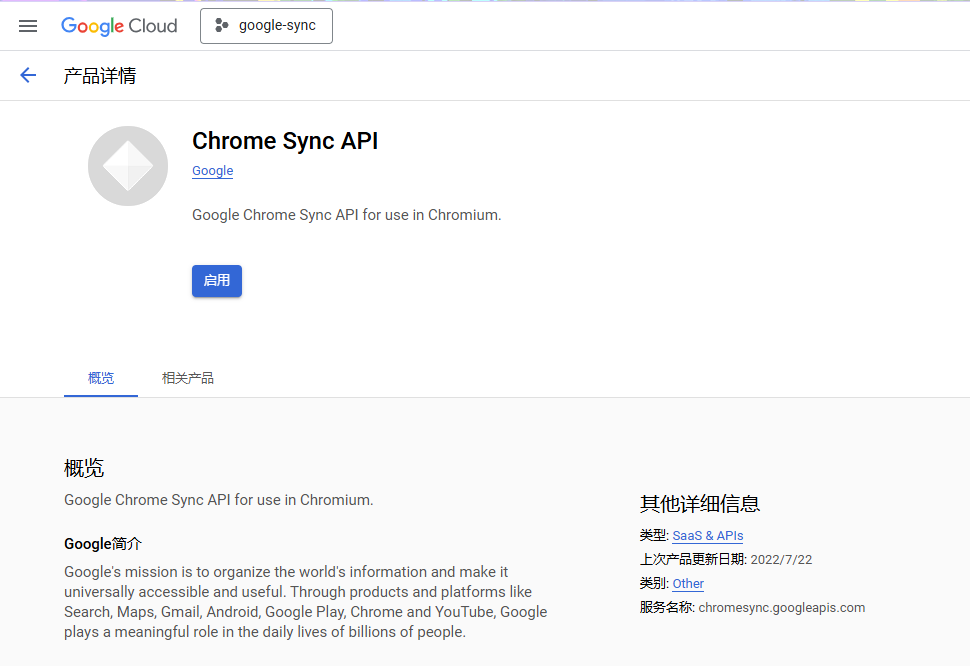Open the Google publisher link

pos(212,171)
